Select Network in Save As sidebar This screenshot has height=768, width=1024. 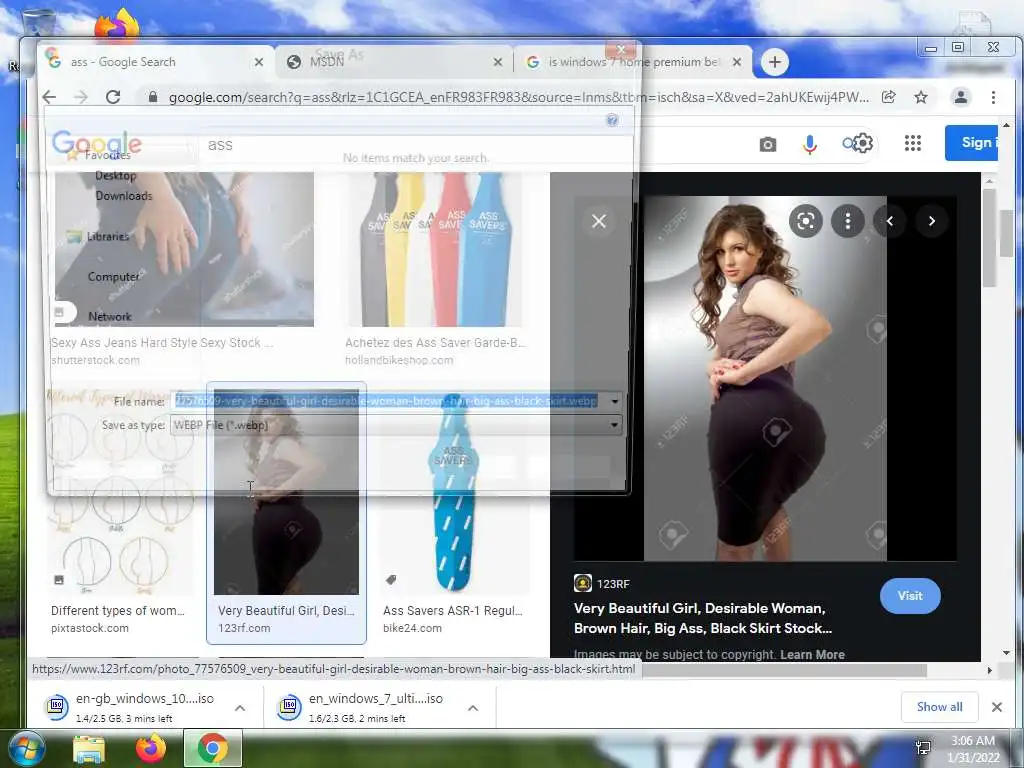click(110, 317)
